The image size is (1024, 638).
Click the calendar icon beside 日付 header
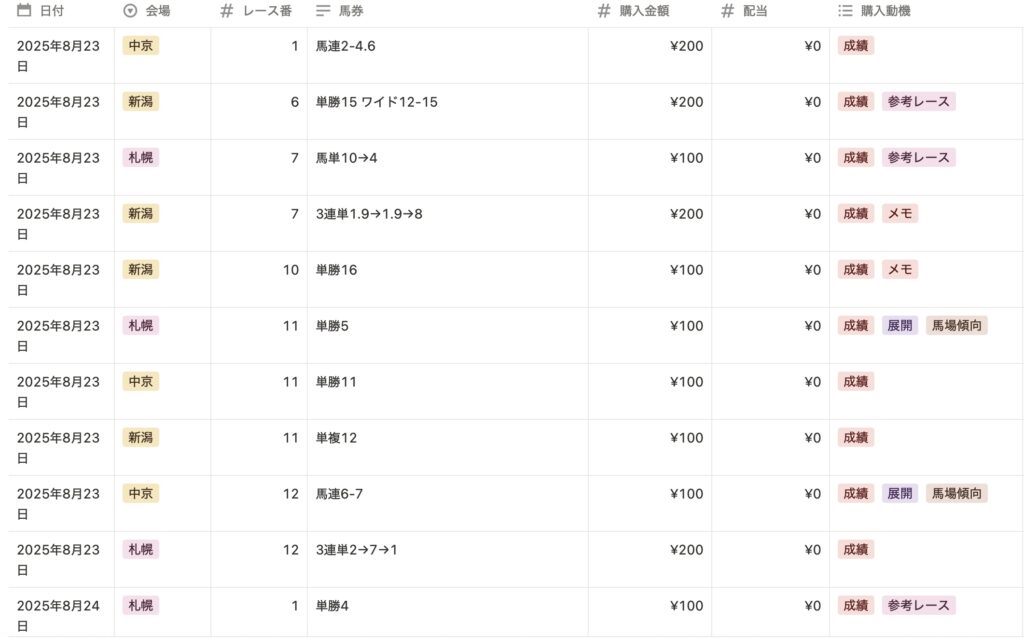24,11
